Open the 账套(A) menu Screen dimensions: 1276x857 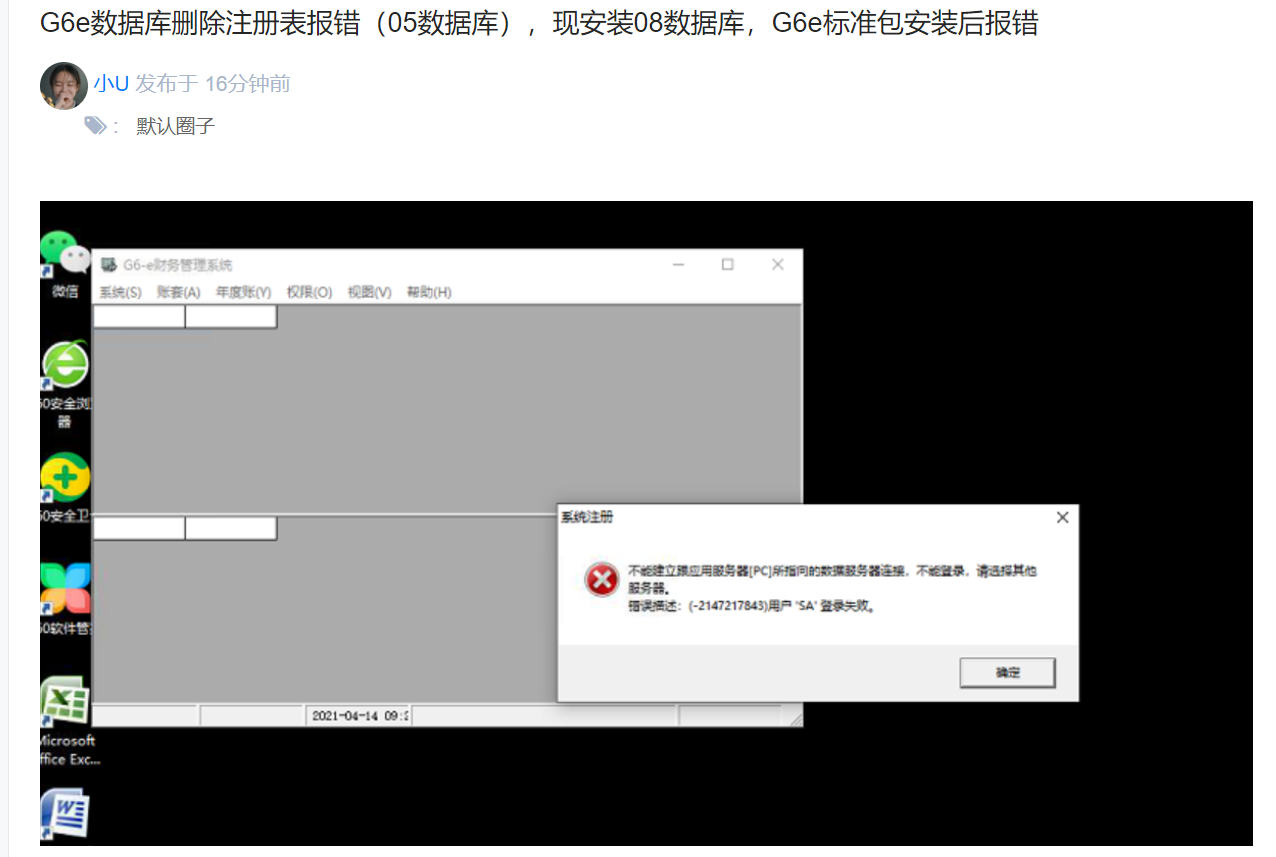point(179,292)
